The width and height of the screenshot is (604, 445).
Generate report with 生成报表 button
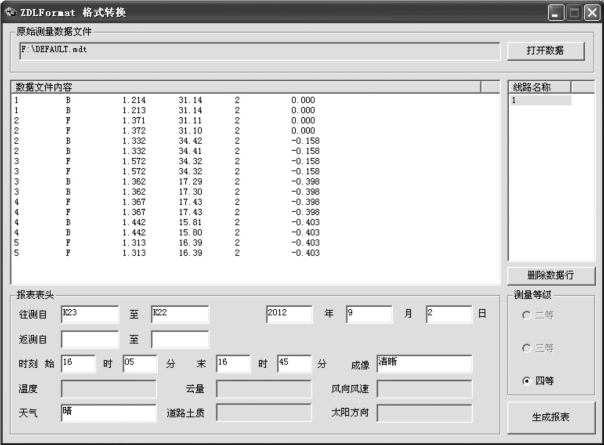point(551,417)
